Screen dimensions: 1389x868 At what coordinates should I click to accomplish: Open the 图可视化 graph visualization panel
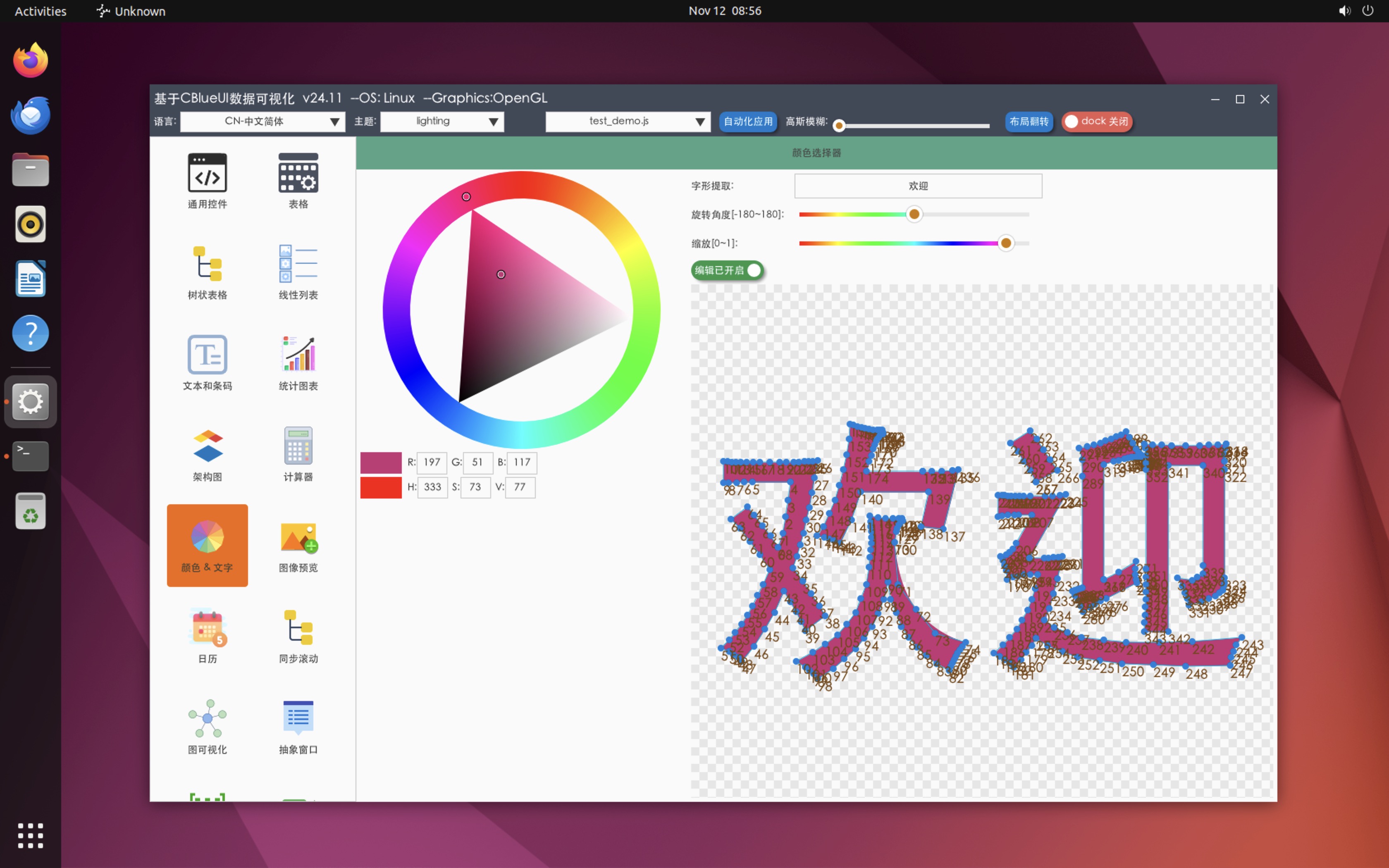pos(207,726)
